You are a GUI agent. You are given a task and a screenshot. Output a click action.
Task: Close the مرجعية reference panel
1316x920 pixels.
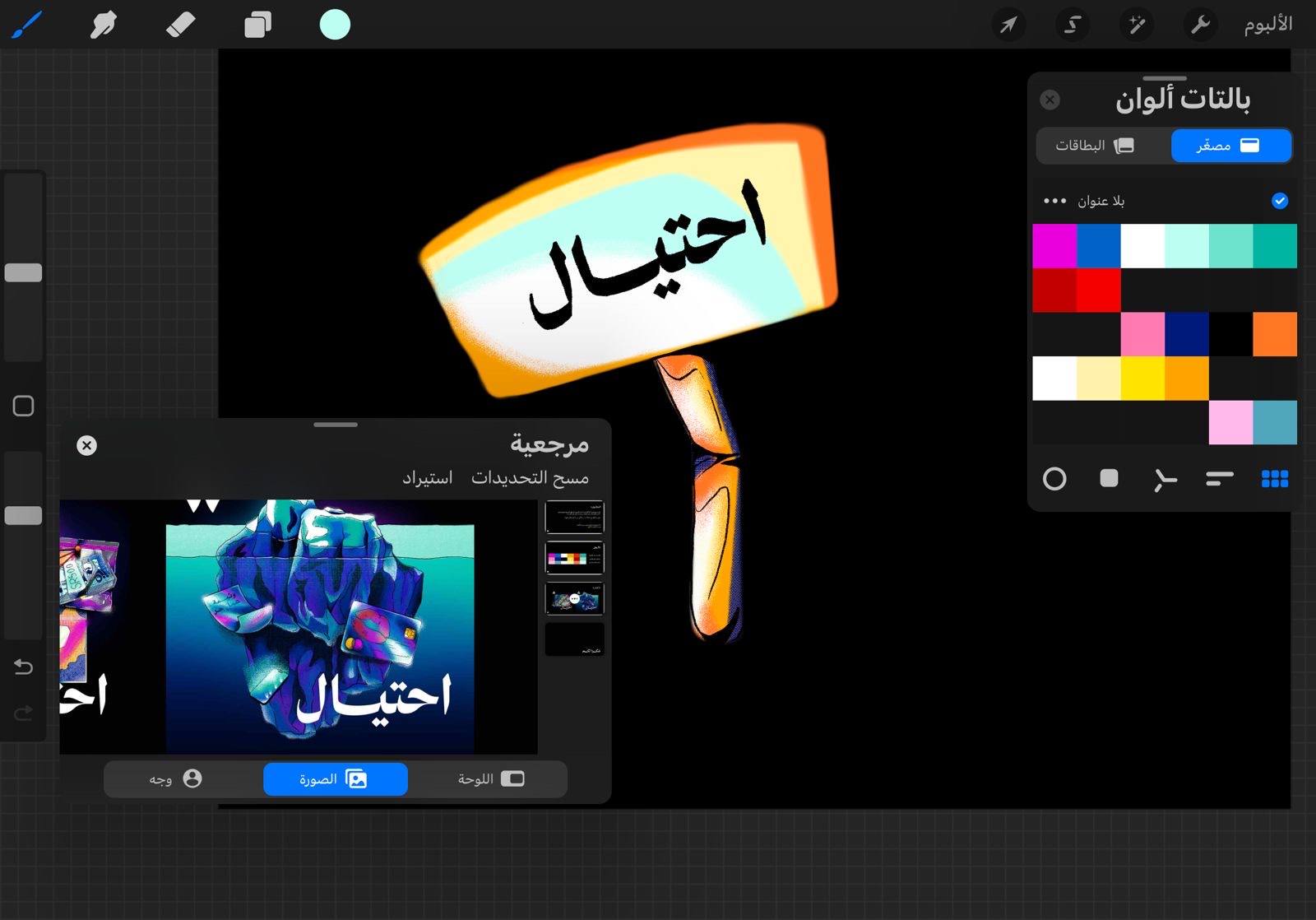click(86, 445)
